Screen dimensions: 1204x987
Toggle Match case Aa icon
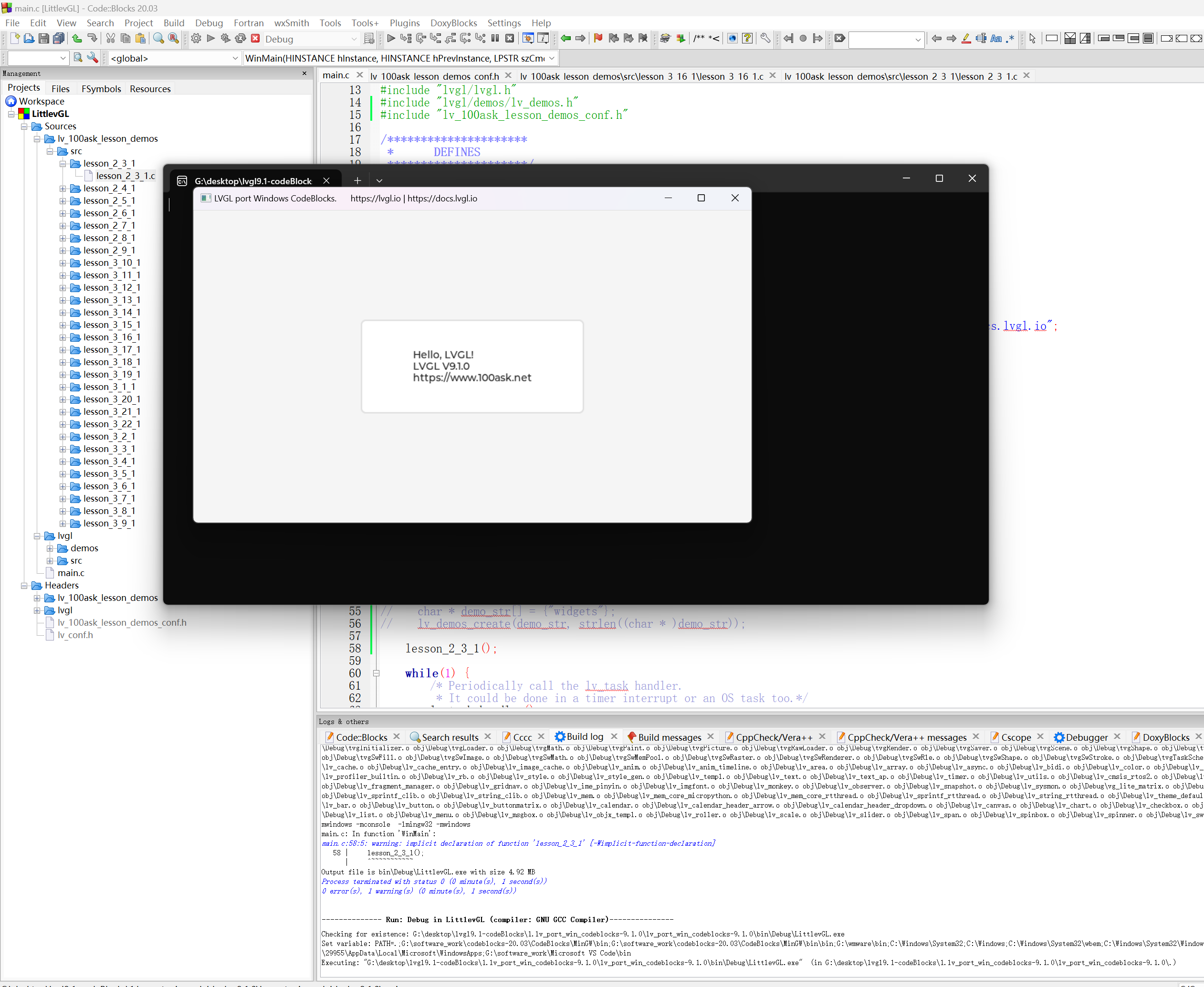tap(996, 39)
